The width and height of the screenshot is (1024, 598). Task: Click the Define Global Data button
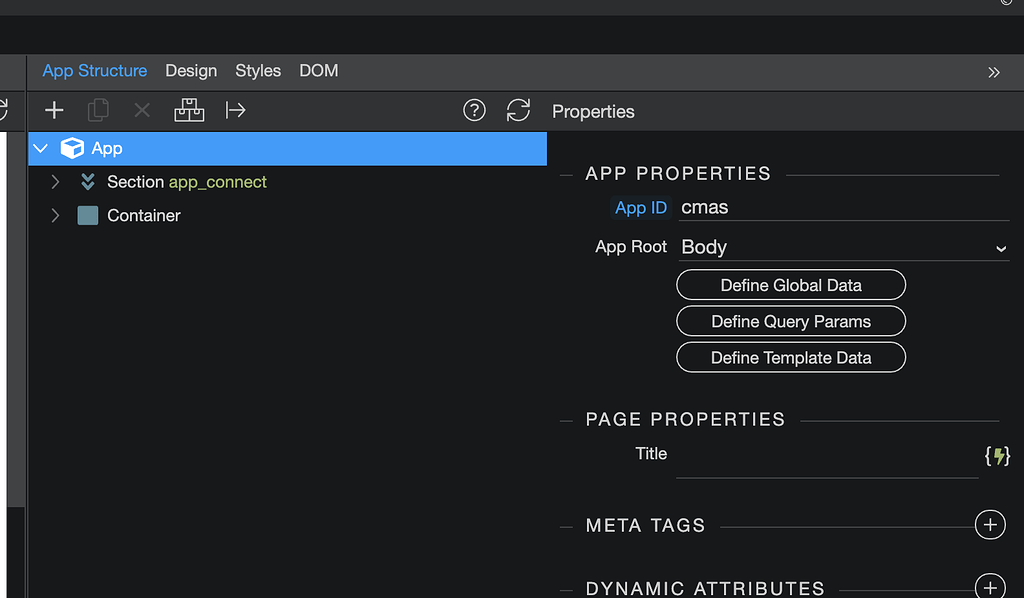[x=790, y=285]
